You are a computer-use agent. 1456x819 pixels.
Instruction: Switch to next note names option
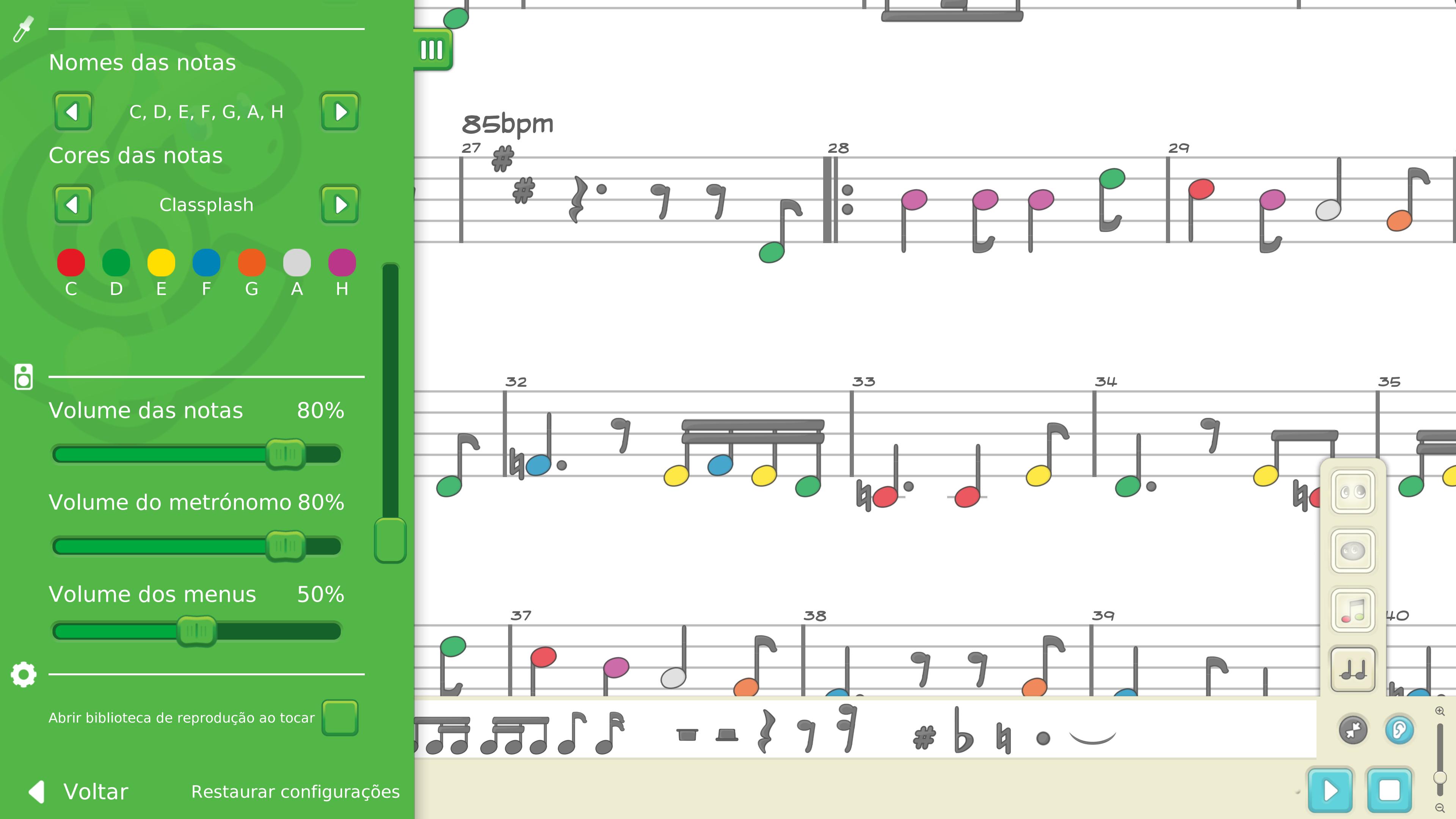coord(340,111)
